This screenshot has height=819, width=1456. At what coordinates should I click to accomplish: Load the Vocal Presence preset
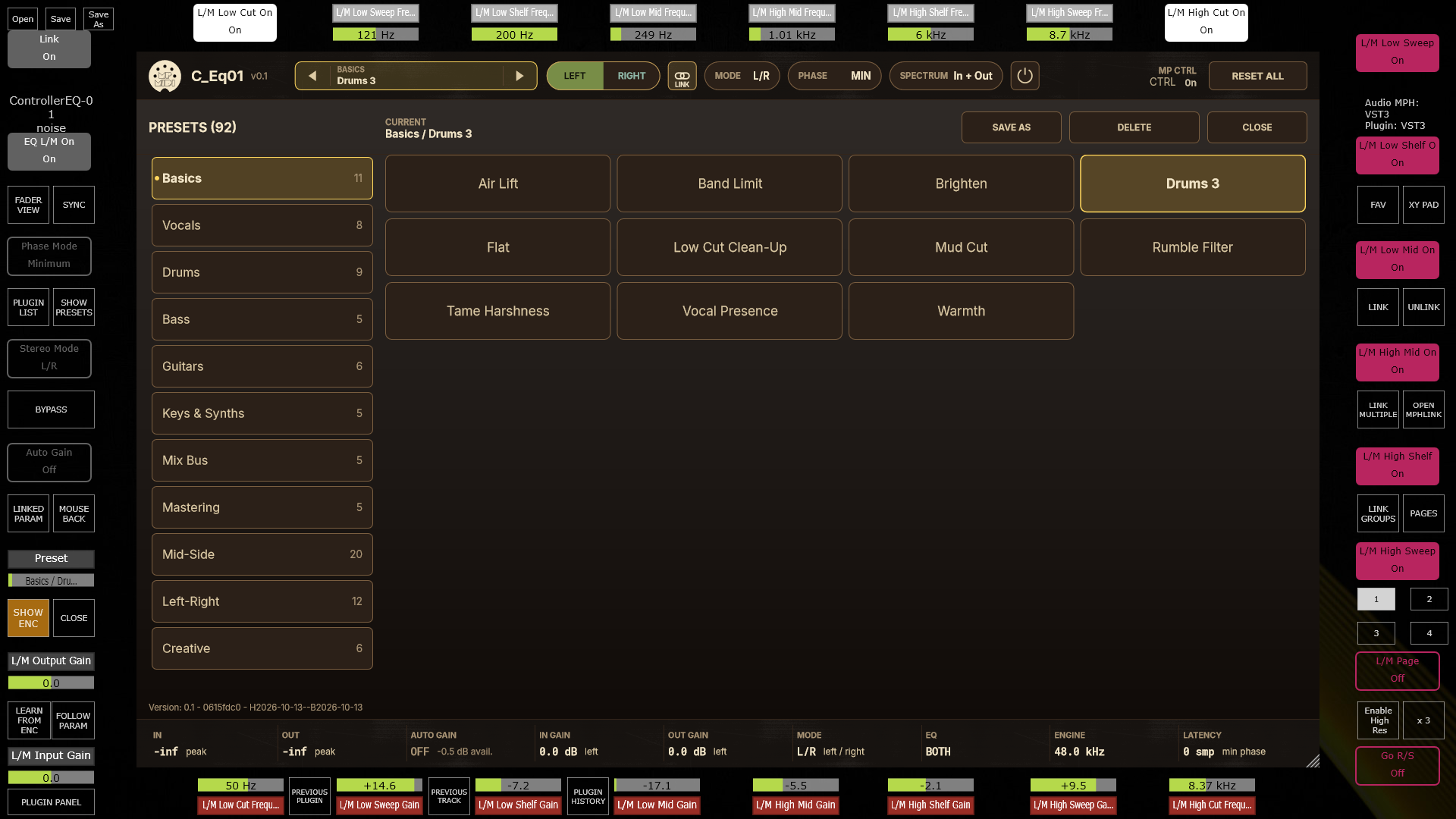(x=730, y=311)
